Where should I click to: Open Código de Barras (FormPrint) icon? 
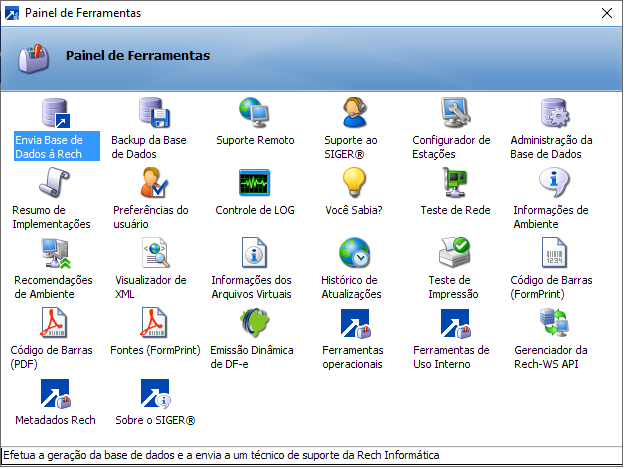[554, 253]
